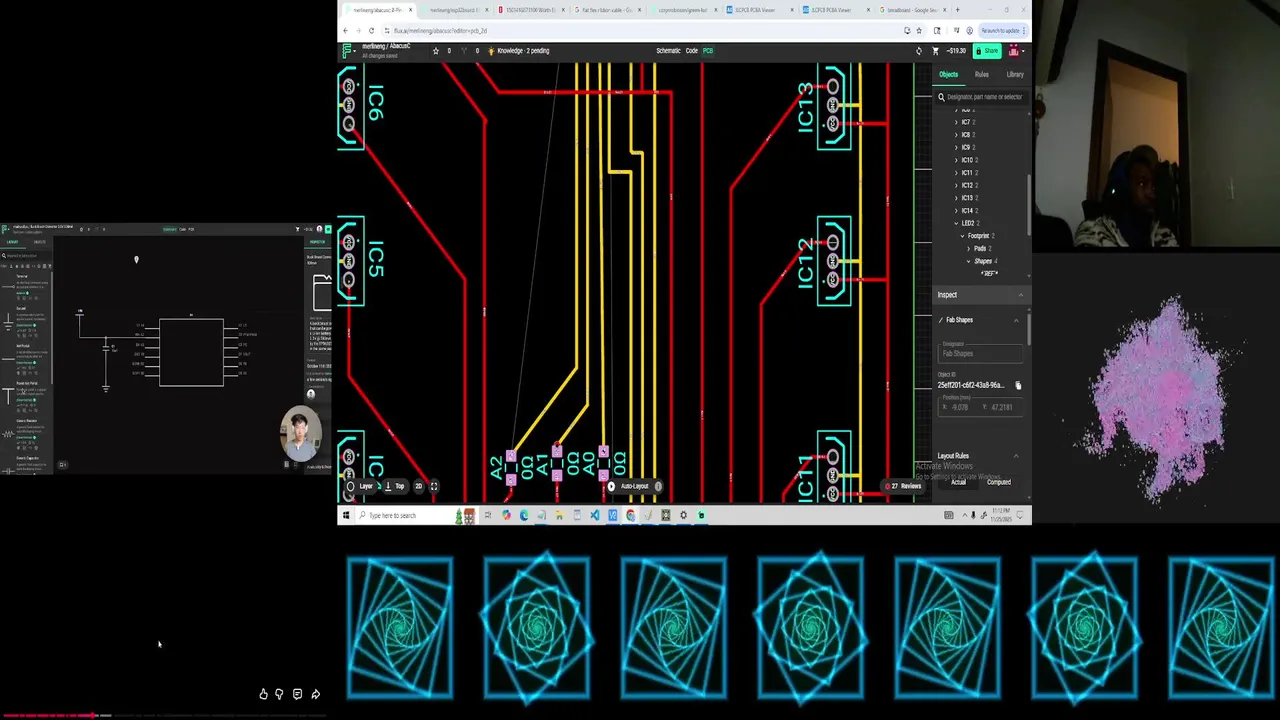Collapse the Footprint node under LED2

pos(963,236)
